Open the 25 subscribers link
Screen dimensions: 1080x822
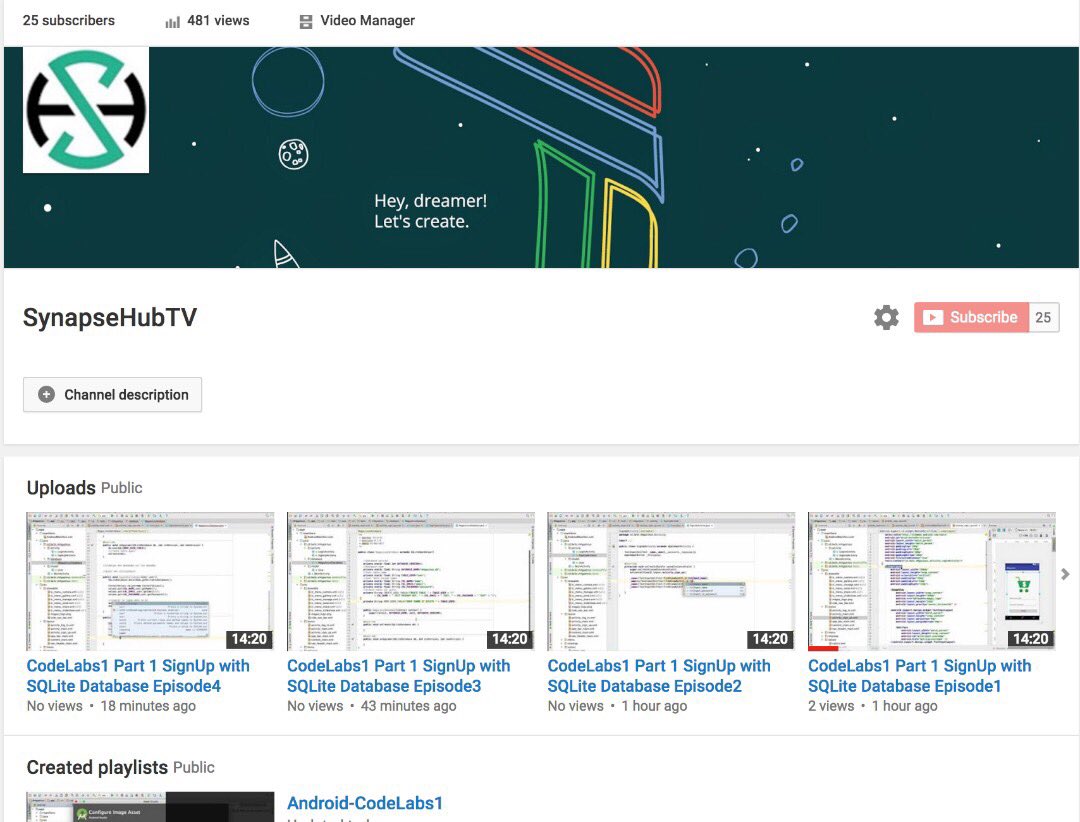click(x=69, y=21)
